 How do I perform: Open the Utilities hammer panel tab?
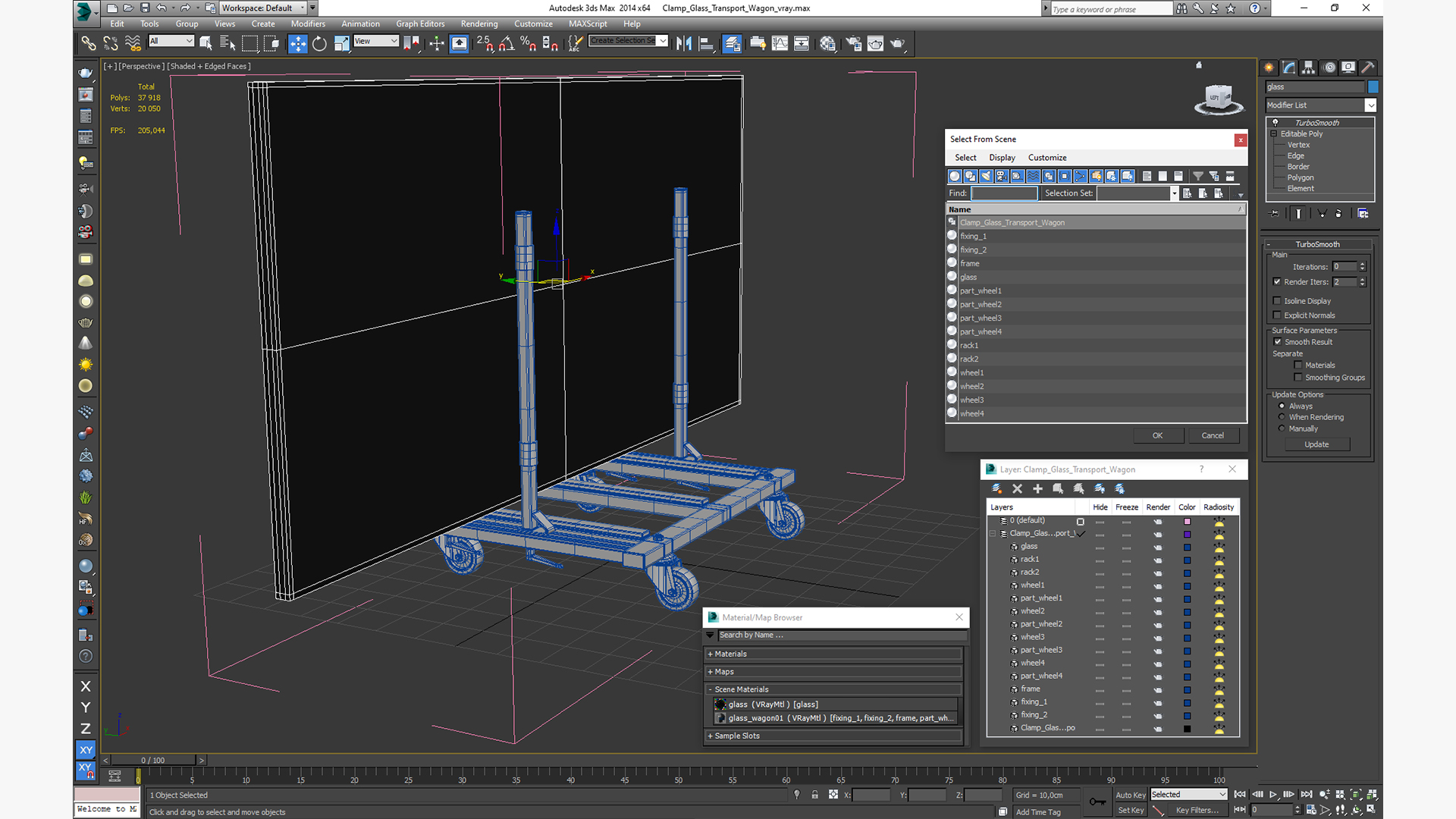pyautogui.click(x=1367, y=67)
